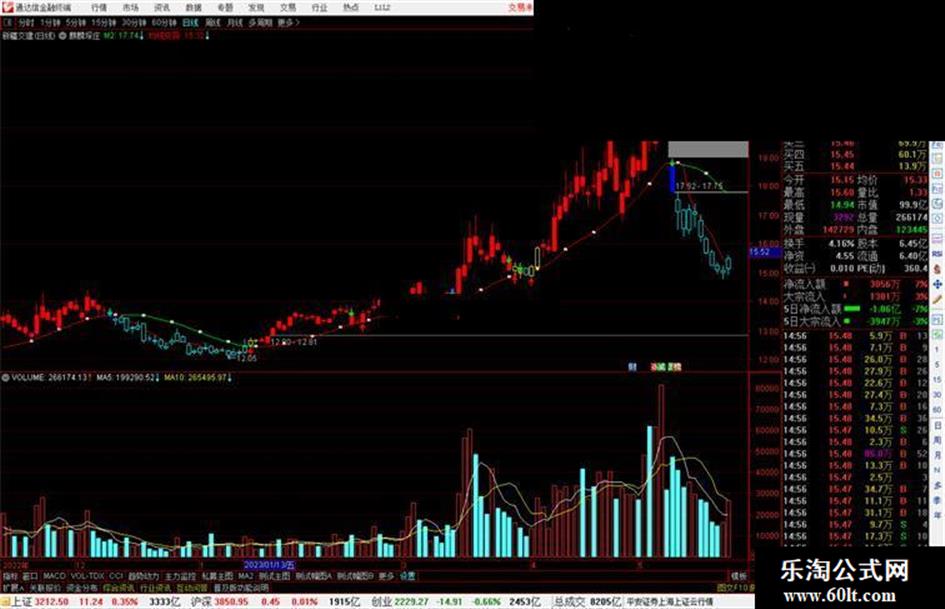Image resolution: width=945 pixels, height=609 pixels.
Task: Switch to 5-minute via sidebar '5' button
Action: coord(937,365)
